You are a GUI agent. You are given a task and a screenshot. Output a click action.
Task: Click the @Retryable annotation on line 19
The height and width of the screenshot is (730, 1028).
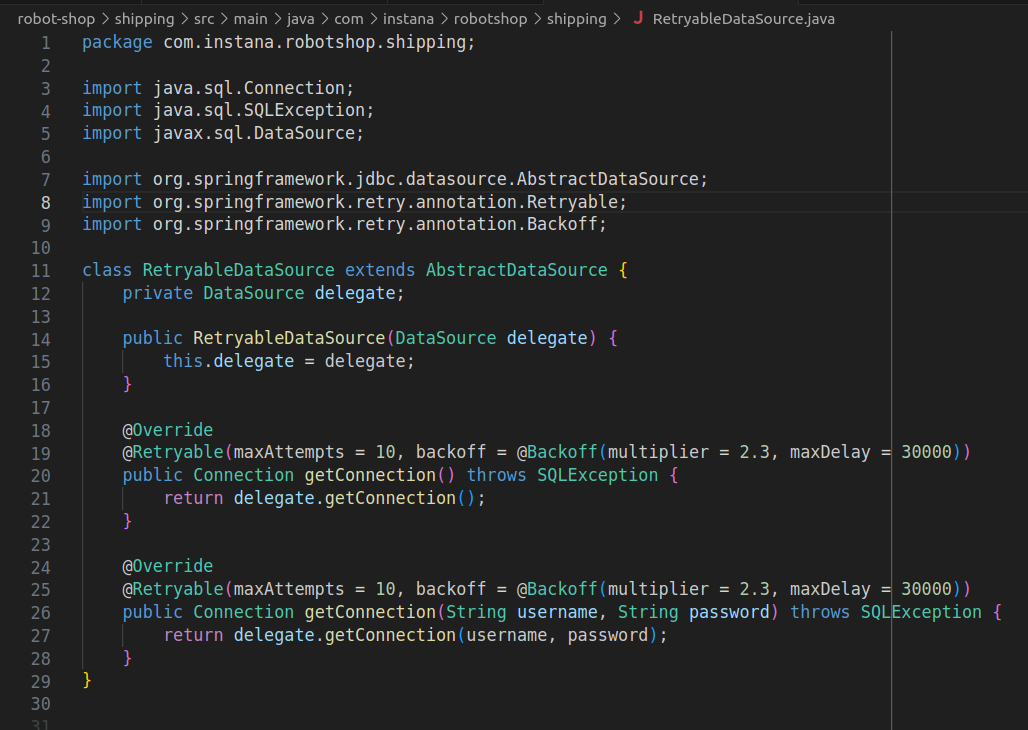[x=173, y=453]
